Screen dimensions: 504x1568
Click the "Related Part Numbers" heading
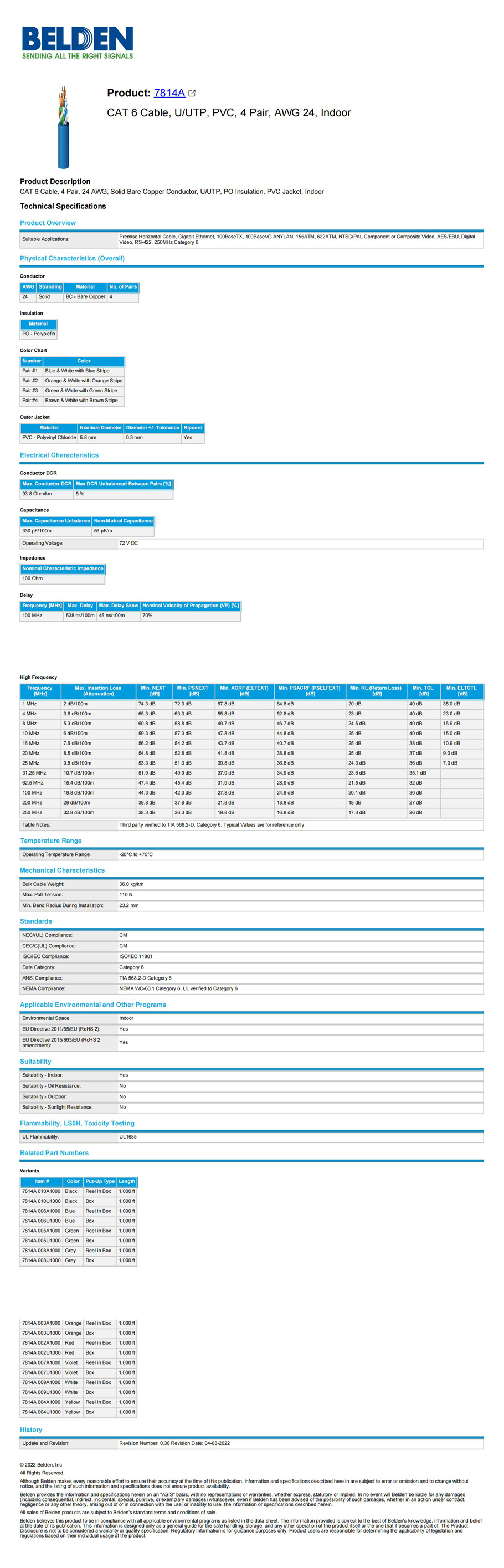[54, 1154]
